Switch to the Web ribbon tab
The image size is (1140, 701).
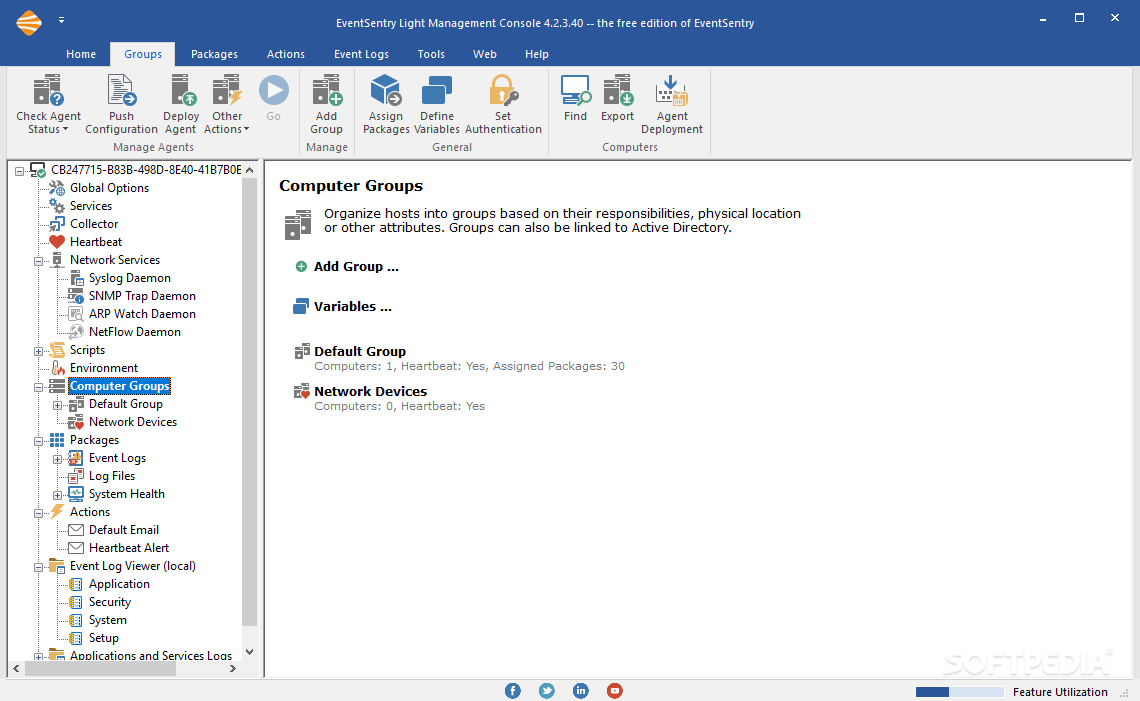[485, 54]
